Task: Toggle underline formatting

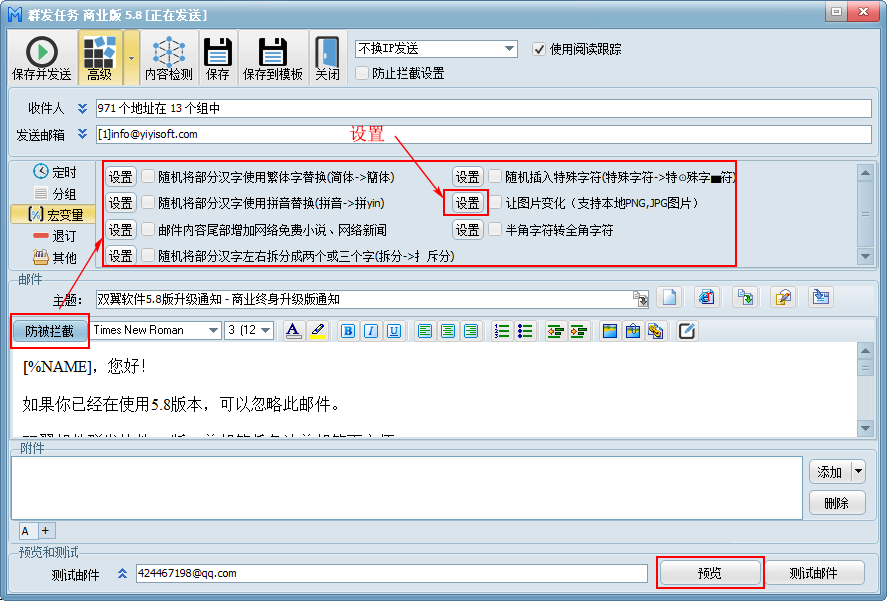Action: [x=394, y=331]
